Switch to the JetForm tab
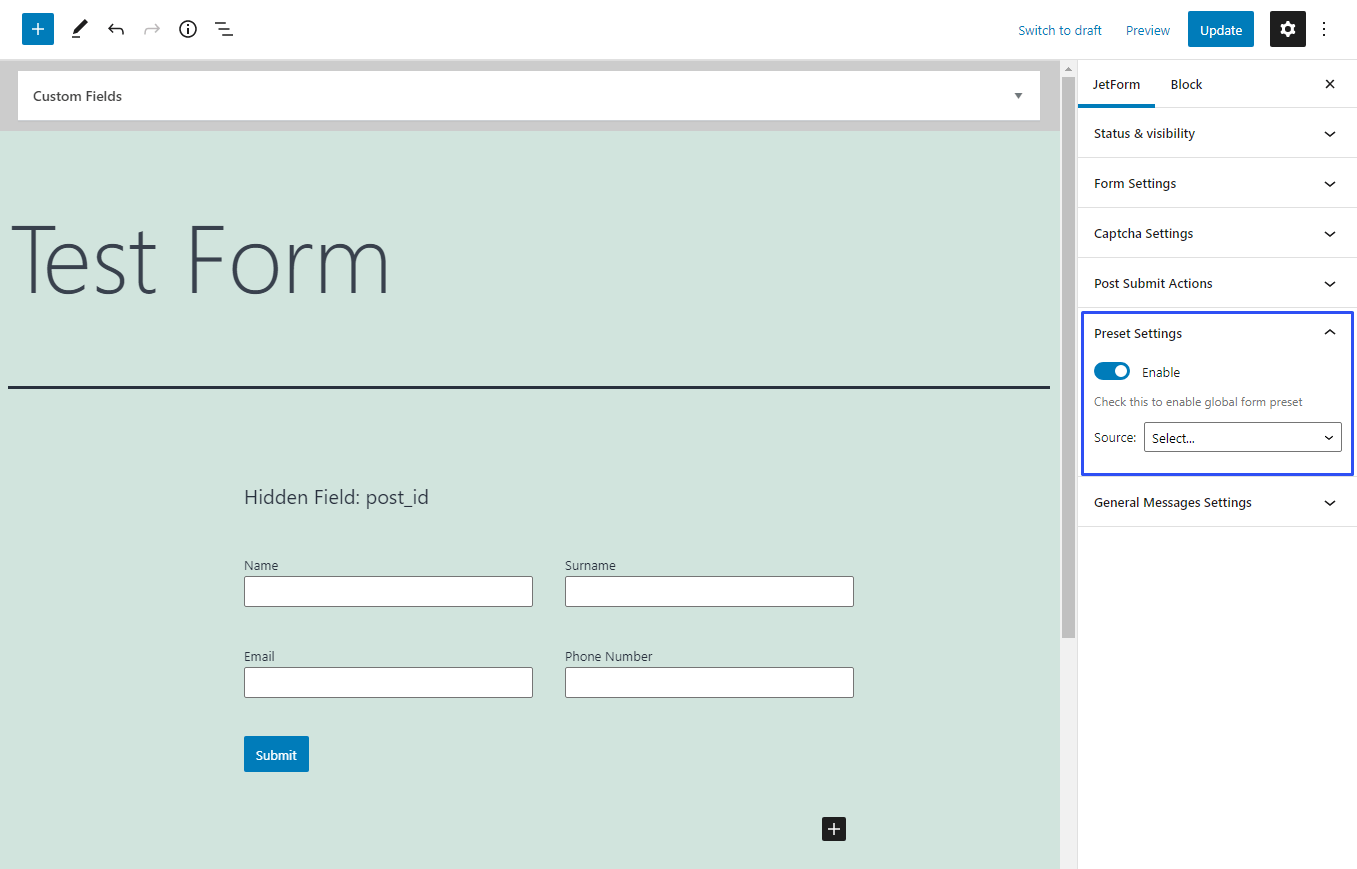1357x869 pixels. (x=1116, y=84)
